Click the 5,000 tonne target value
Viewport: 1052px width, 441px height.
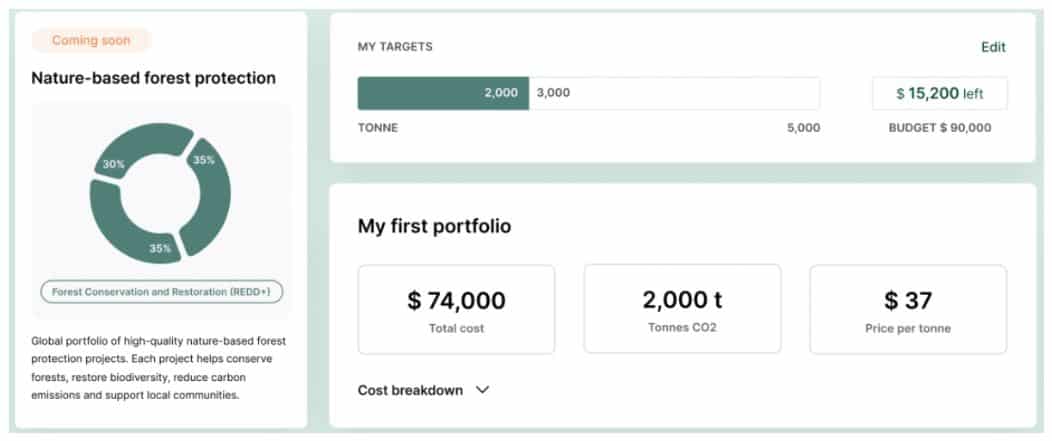tap(803, 128)
